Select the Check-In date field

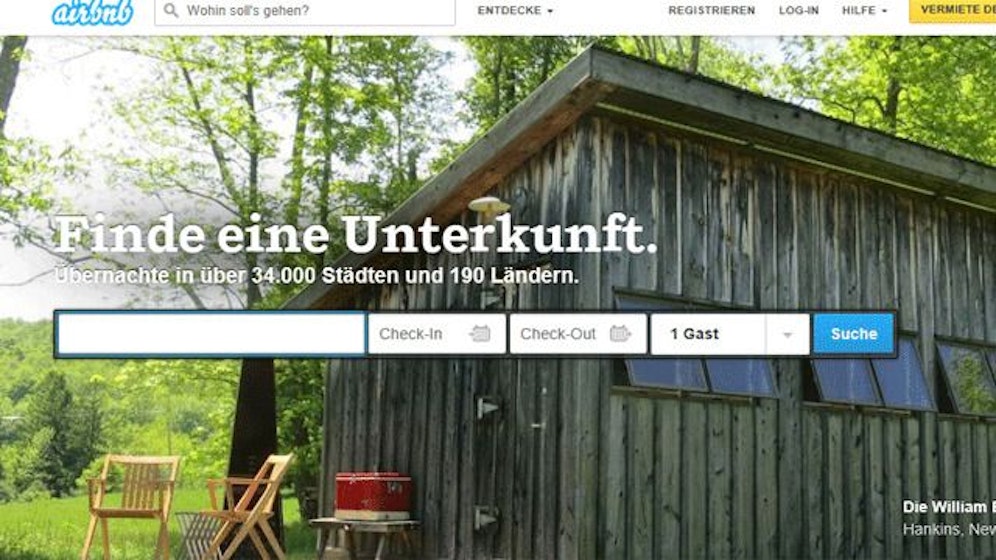tap(437, 333)
